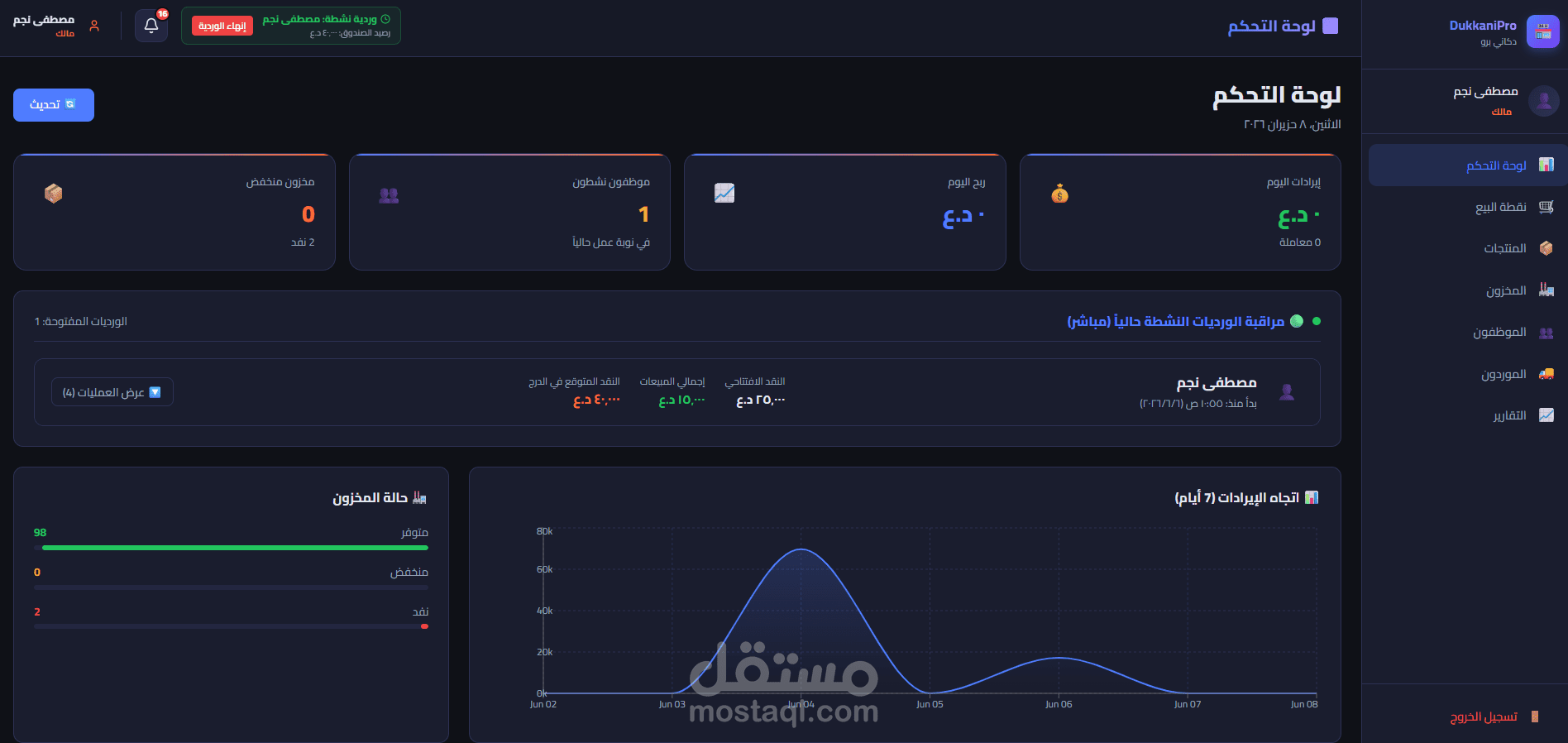
Task: Click the date text الاثنين، ٨ حزيران ٢٠٢٦
Action: (x=1293, y=124)
